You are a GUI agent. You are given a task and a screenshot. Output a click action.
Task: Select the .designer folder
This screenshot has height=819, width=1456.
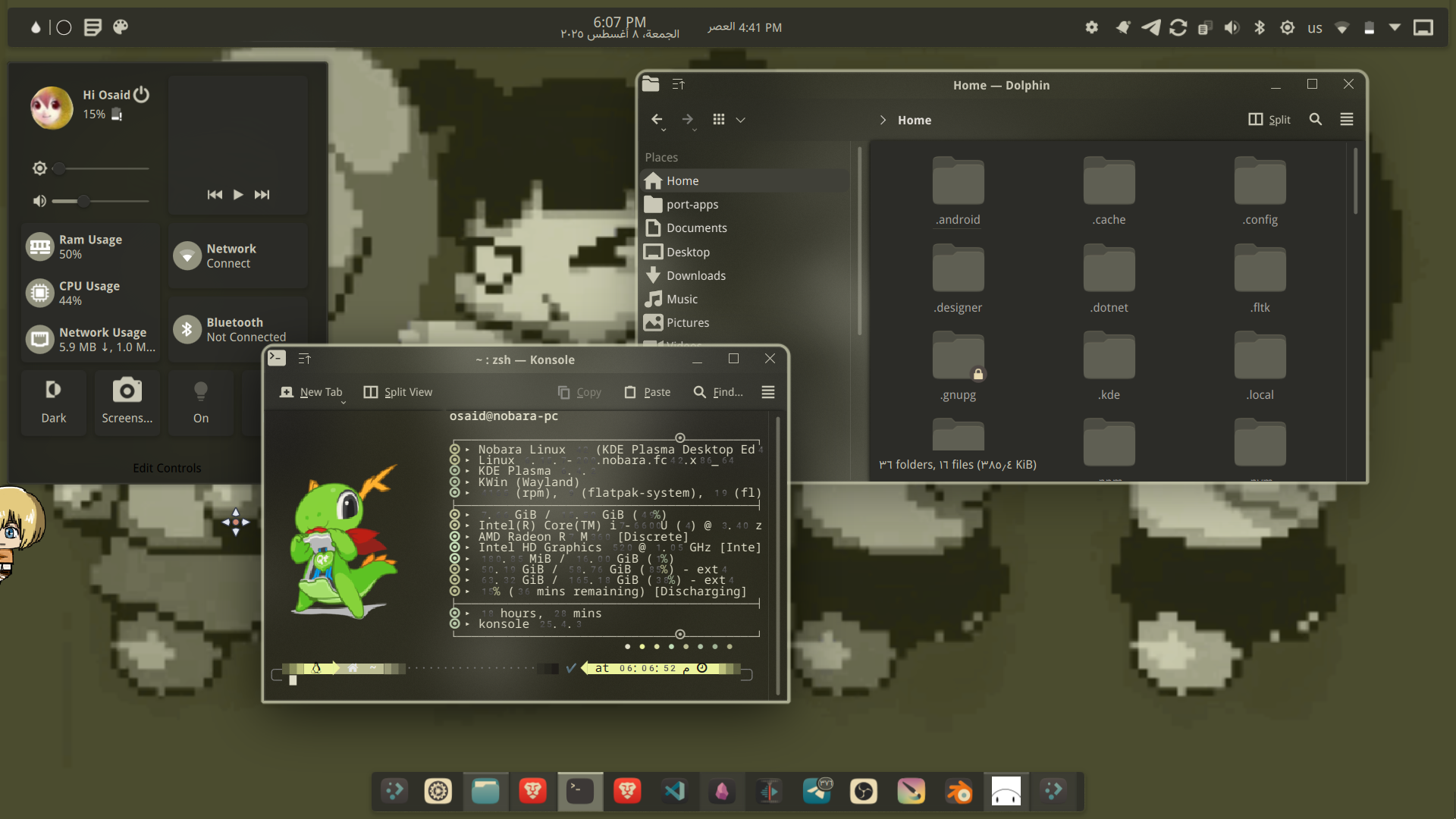coord(958,279)
